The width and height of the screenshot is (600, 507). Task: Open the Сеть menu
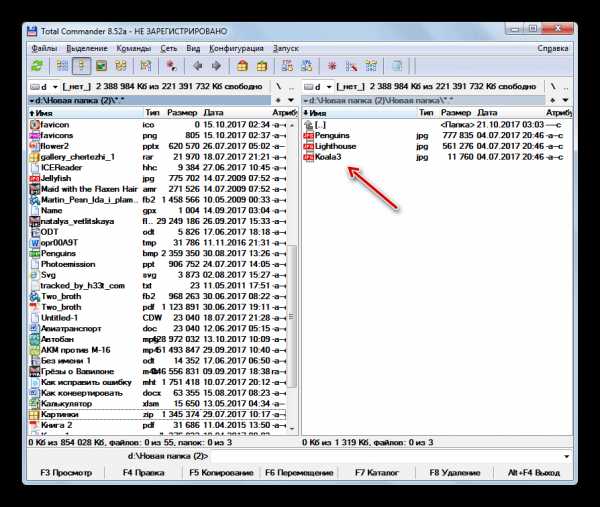(x=168, y=49)
